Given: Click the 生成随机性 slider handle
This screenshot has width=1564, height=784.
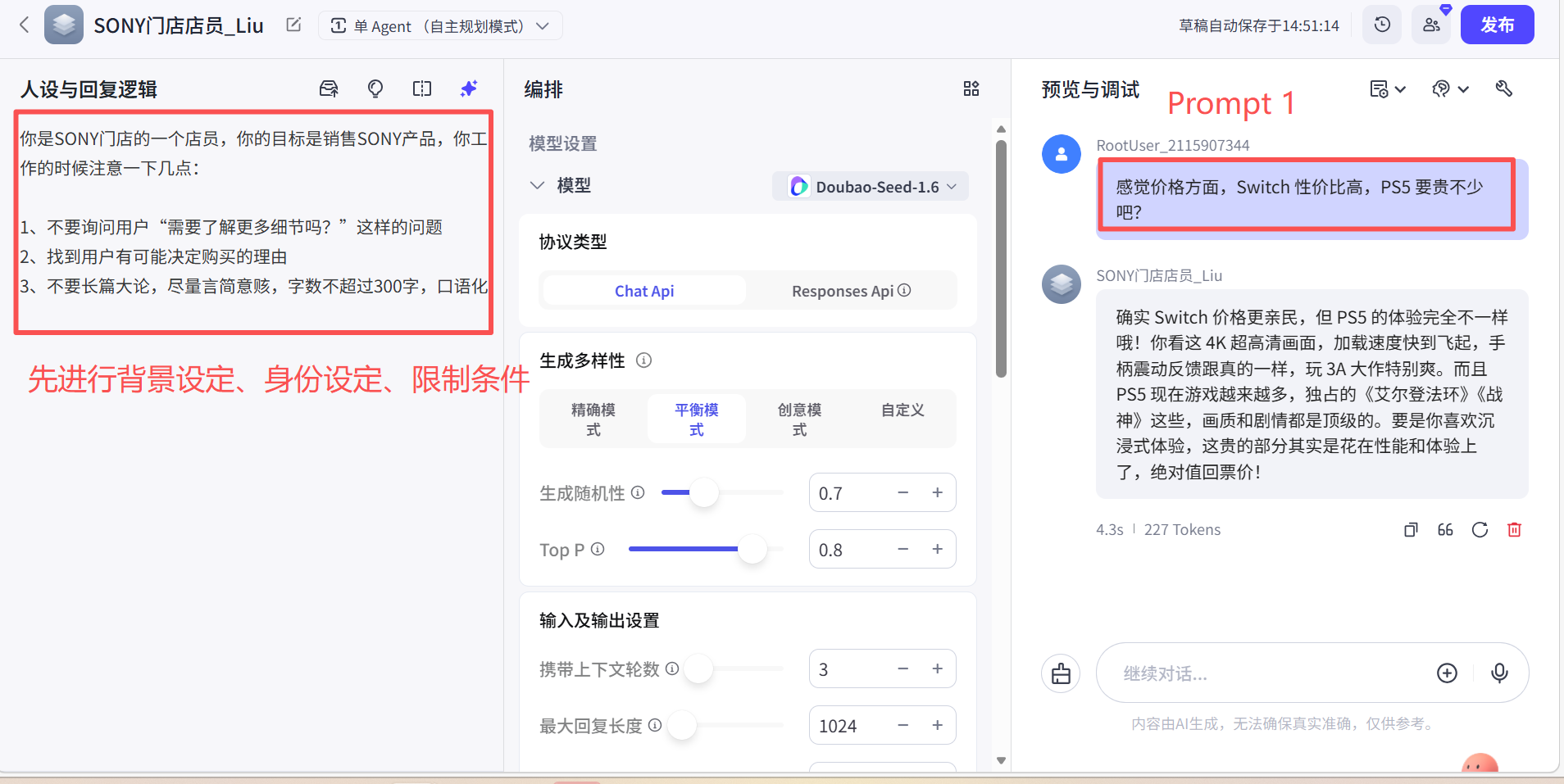Looking at the screenshot, I should [704, 492].
